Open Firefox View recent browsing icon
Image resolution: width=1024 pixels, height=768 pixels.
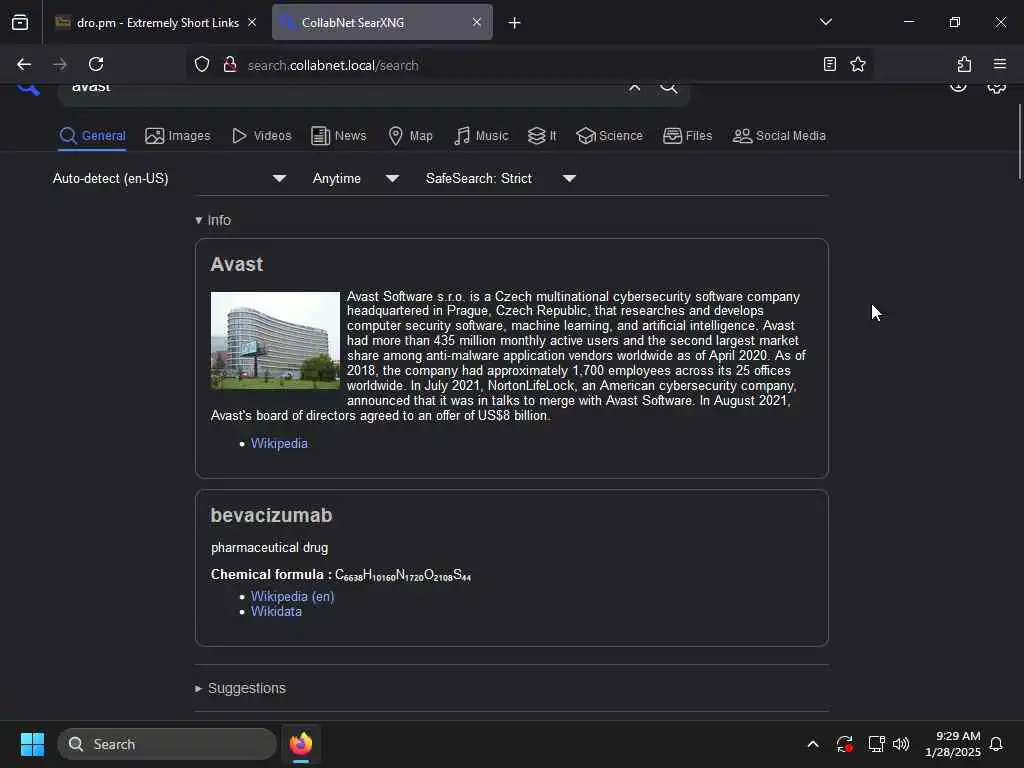point(20,22)
